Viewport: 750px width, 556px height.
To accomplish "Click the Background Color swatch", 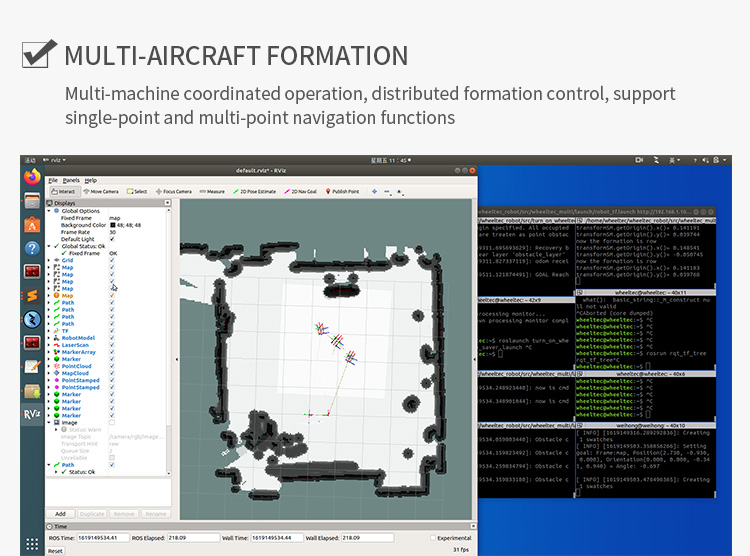I will pyautogui.click(x=112, y=225).
